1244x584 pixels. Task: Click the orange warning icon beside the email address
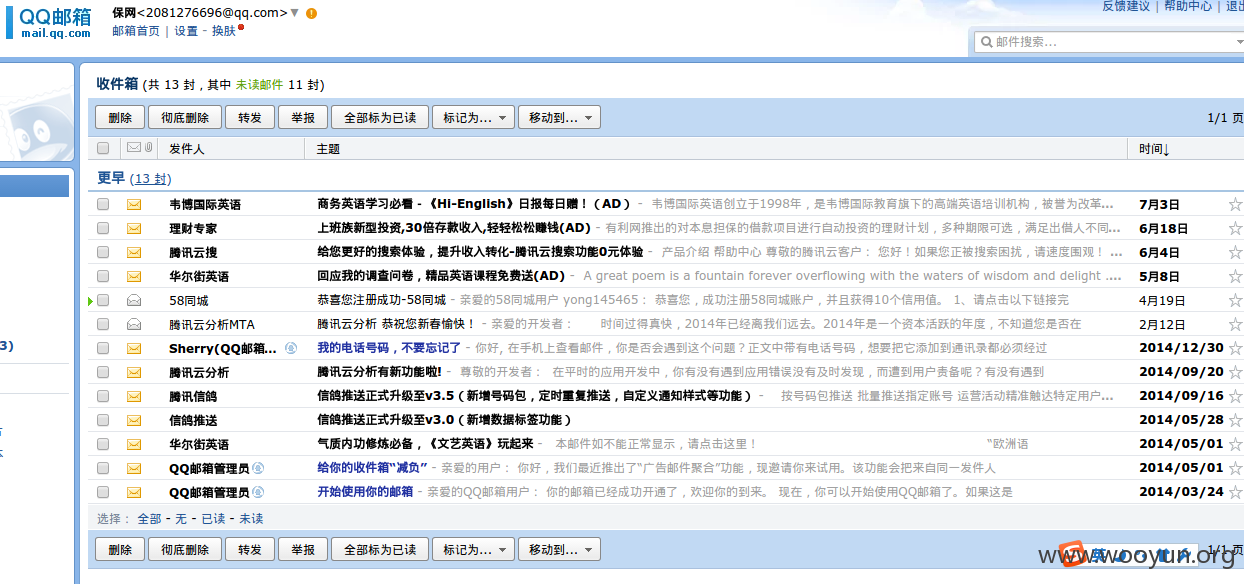tap(311, 13)
